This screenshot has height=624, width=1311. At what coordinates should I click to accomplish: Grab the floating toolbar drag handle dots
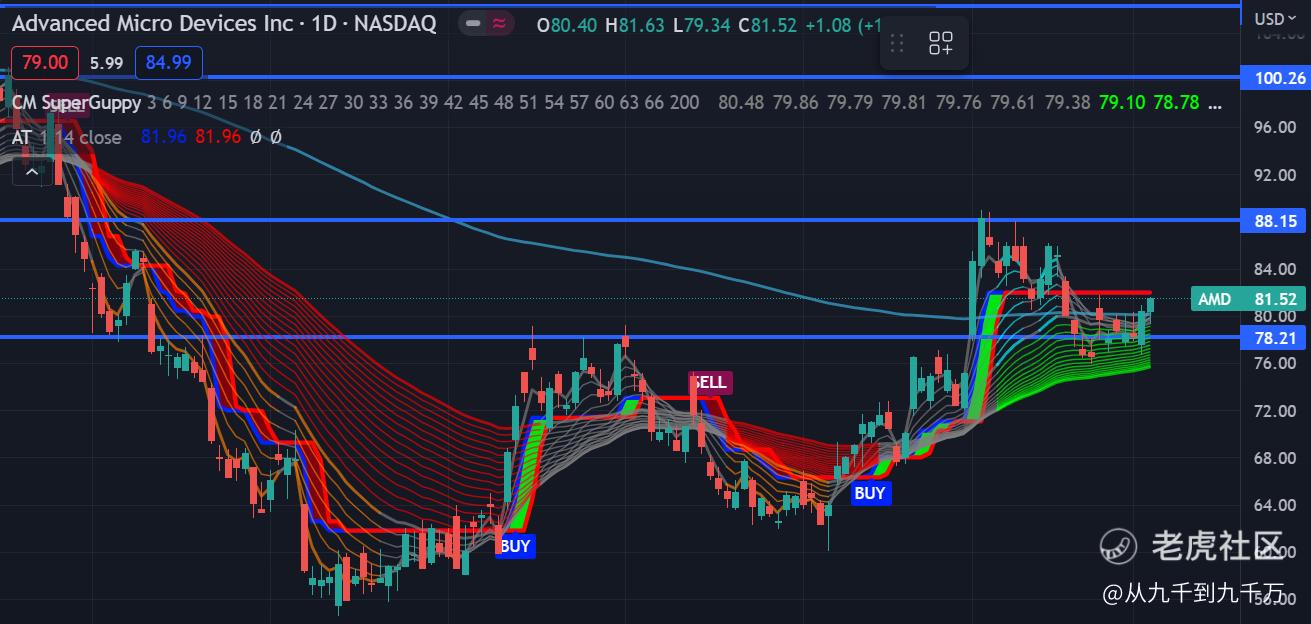897,43
